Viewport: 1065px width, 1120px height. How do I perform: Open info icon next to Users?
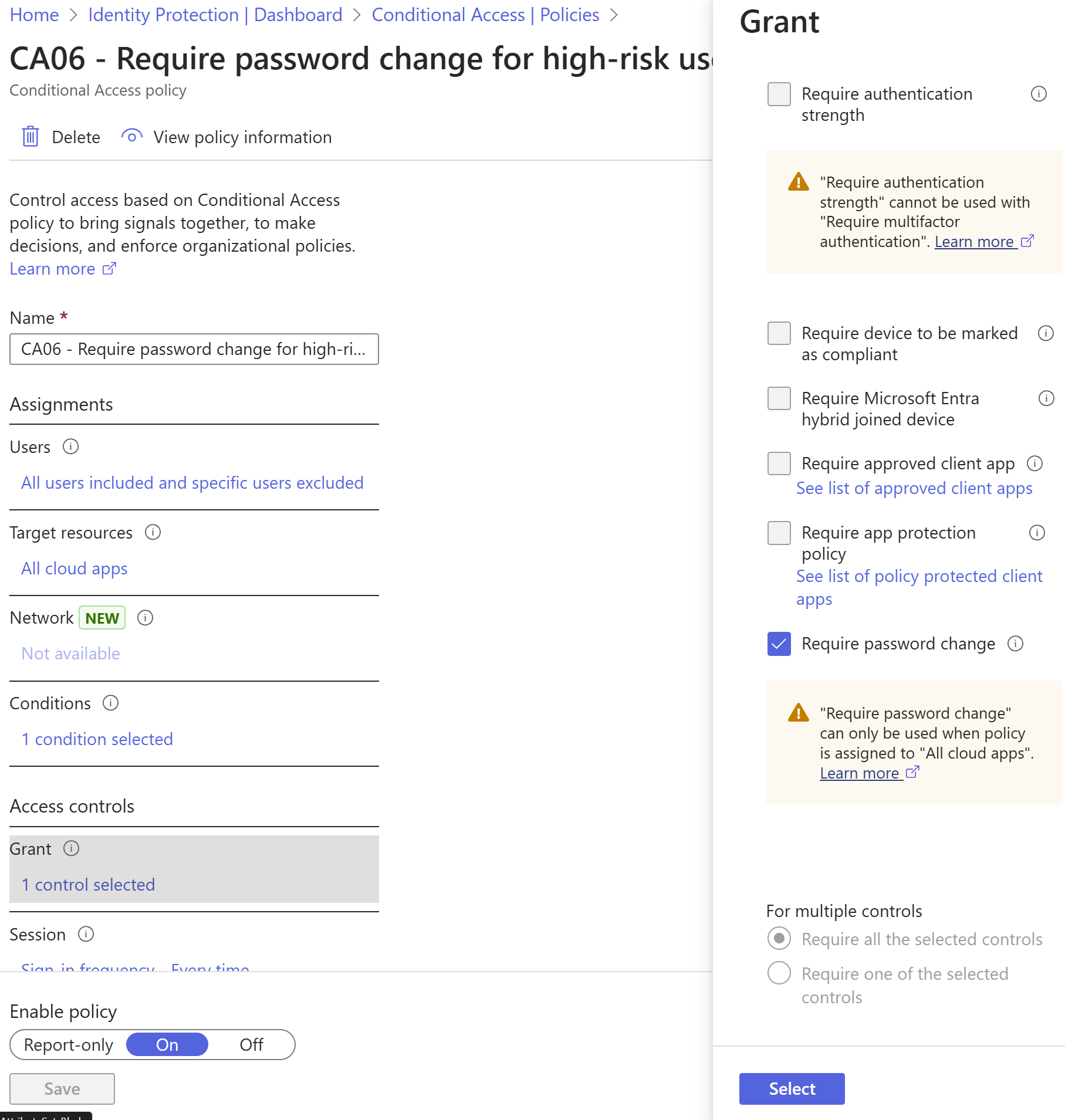click(71, 447)
